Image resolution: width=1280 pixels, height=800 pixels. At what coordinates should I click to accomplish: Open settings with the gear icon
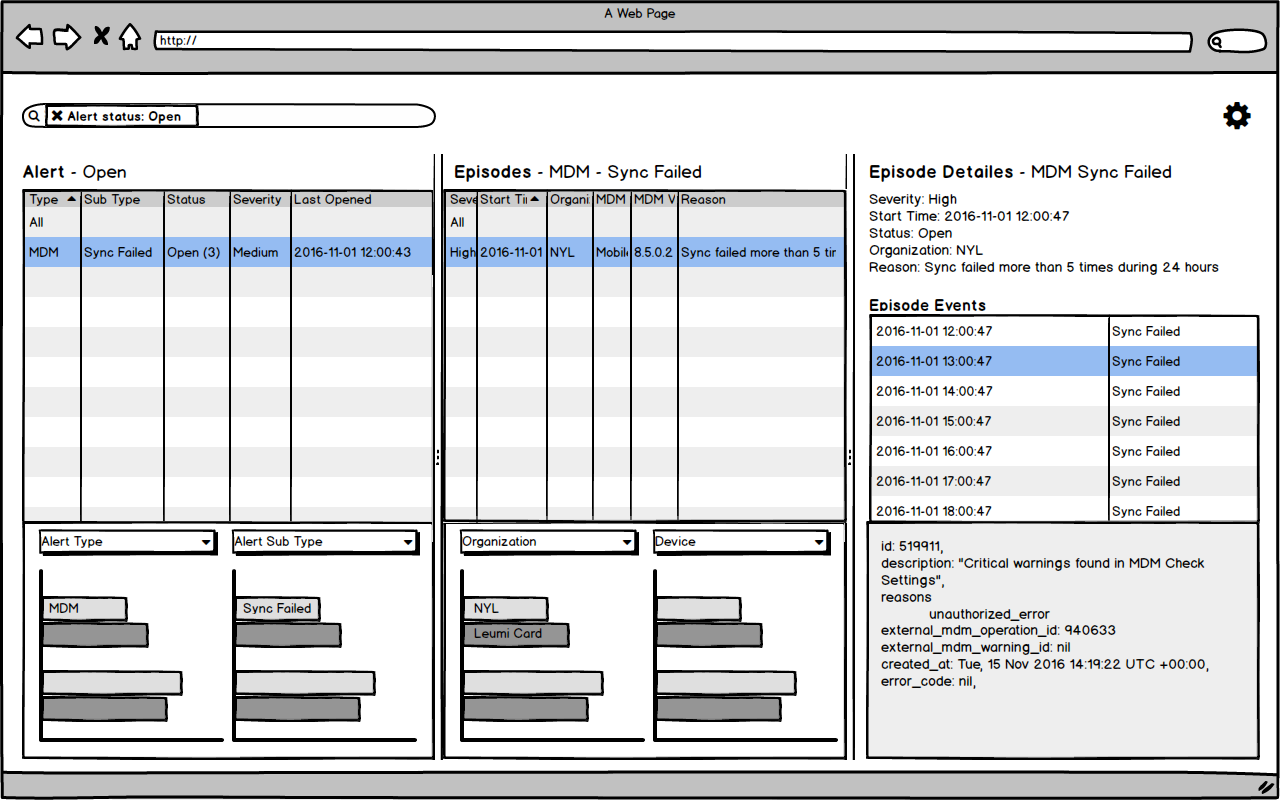pyautogui.click(x=1237, y=115)
